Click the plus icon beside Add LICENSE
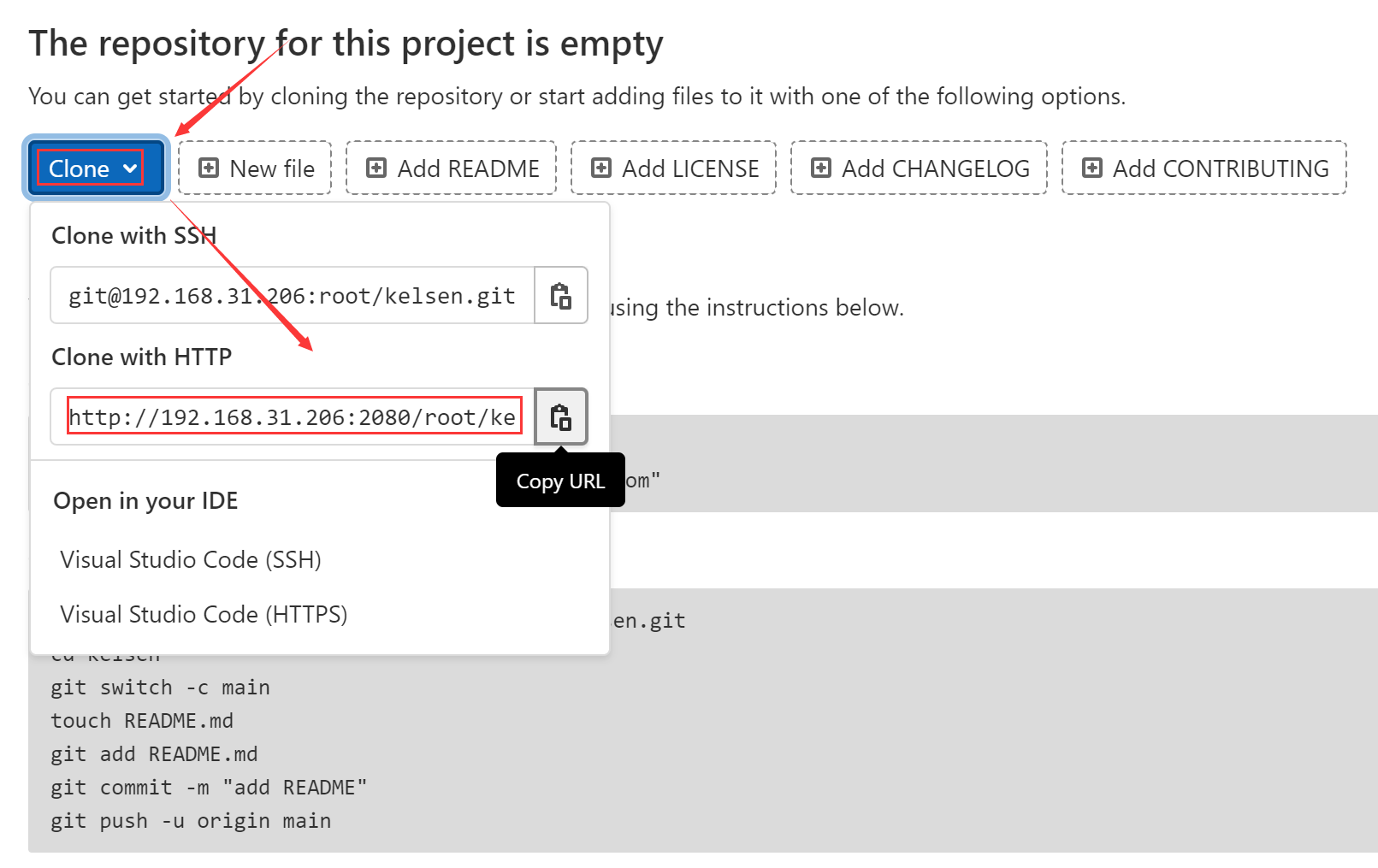 click(601, 168)
